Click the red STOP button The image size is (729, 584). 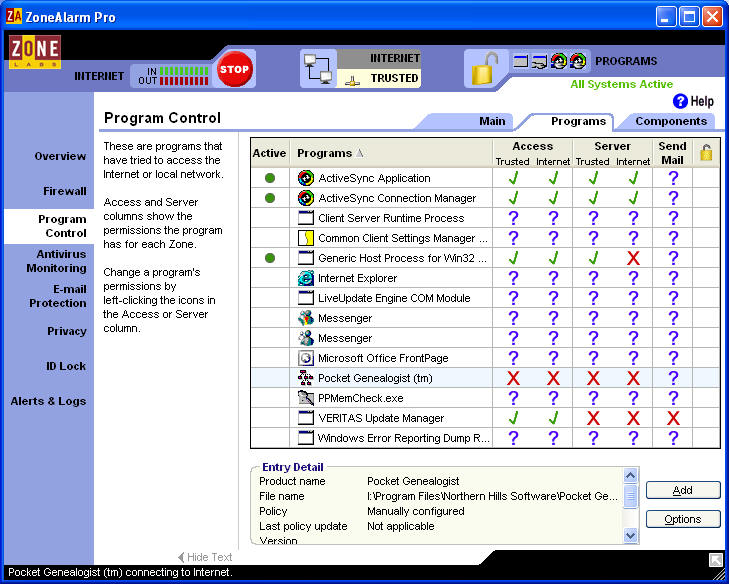(x=235, y=69)
